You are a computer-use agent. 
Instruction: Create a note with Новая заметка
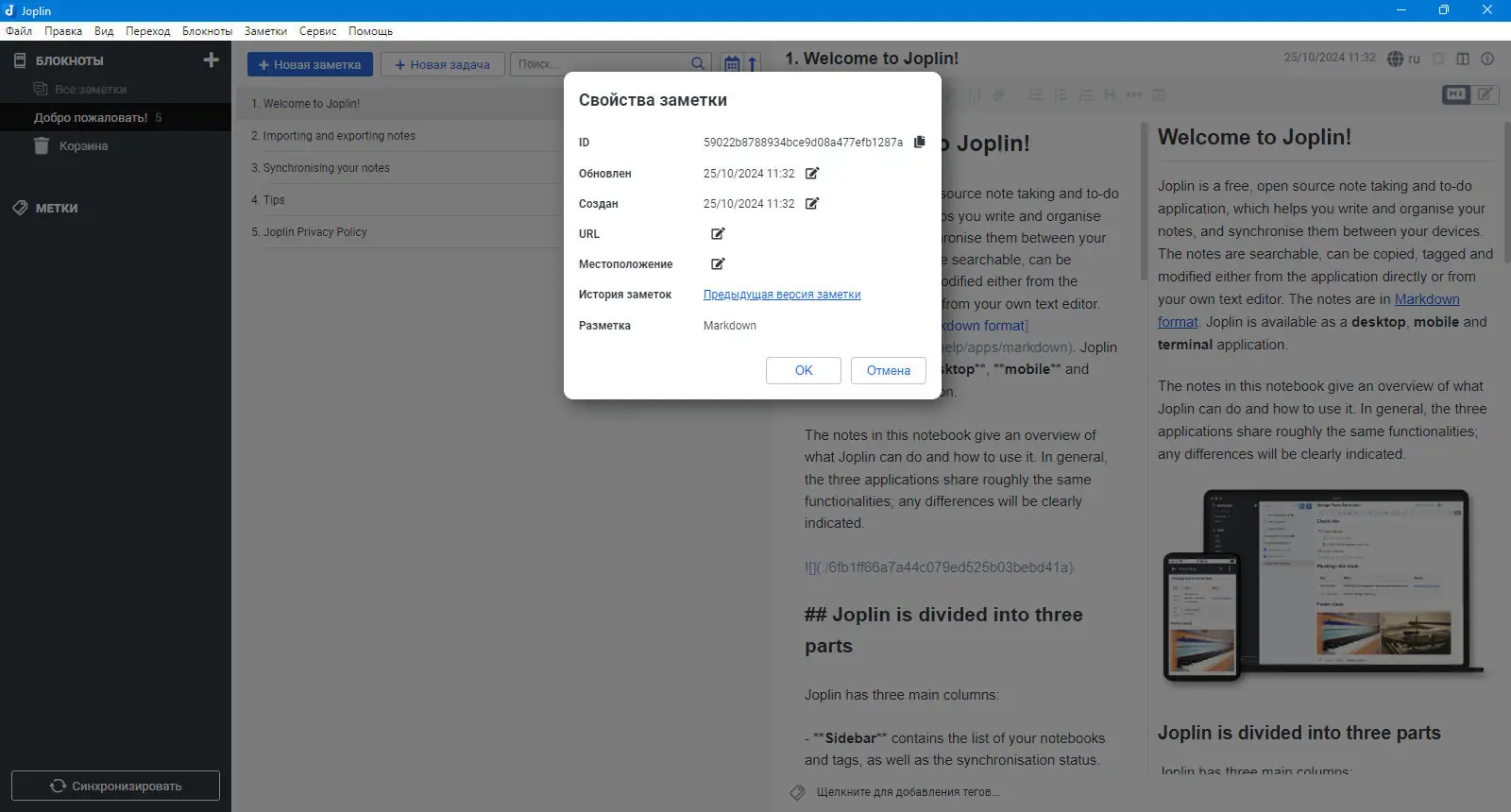click(x=310, y=64)
